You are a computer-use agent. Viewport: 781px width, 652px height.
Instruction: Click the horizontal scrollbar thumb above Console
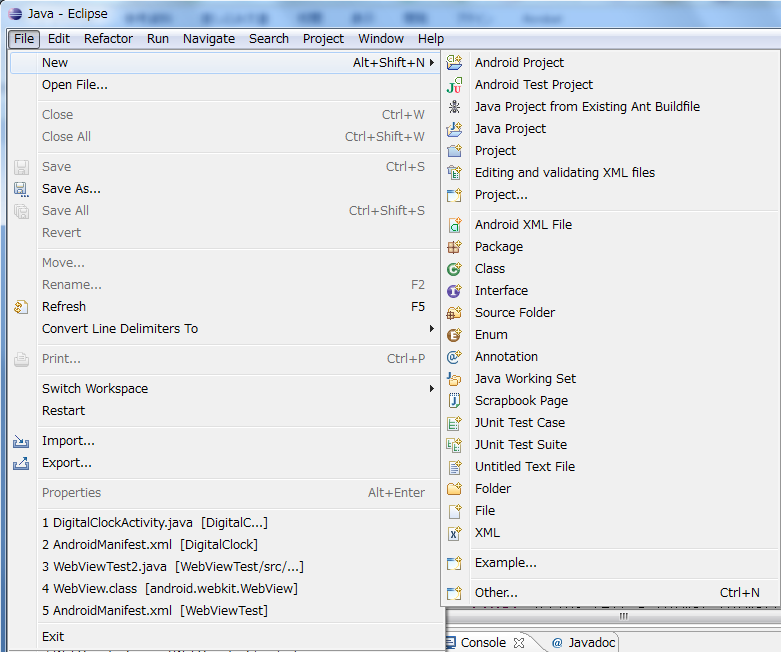pyautogui.click(x=623, y=617)
